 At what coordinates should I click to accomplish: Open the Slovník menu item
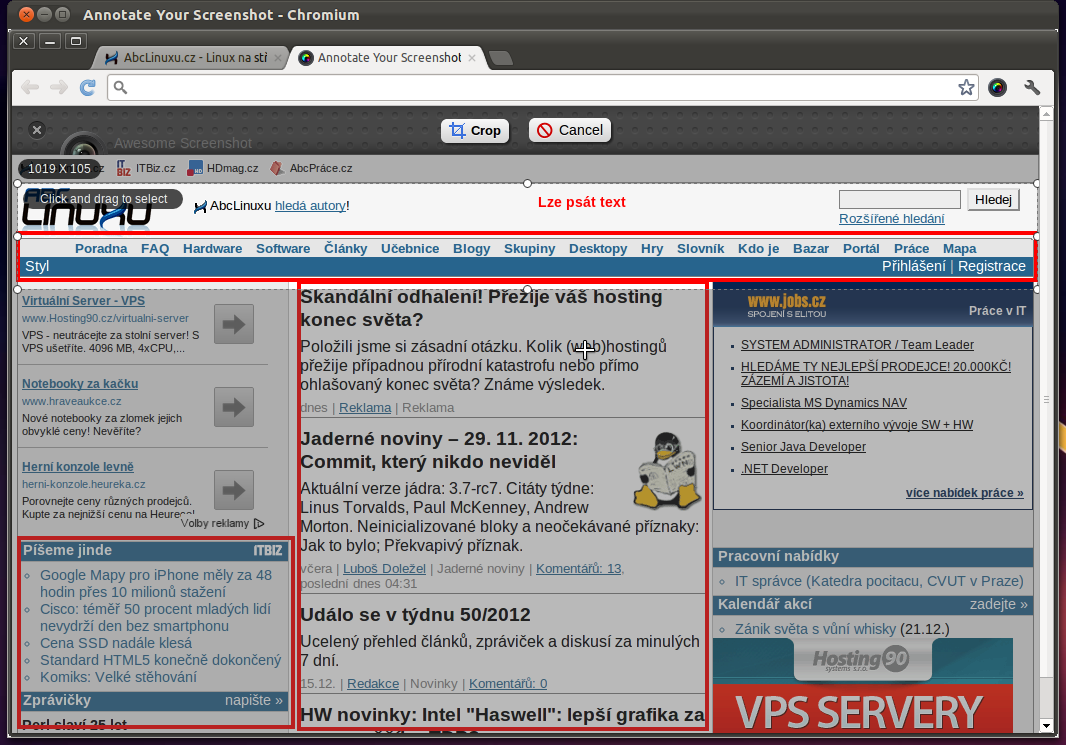point(700,248)
